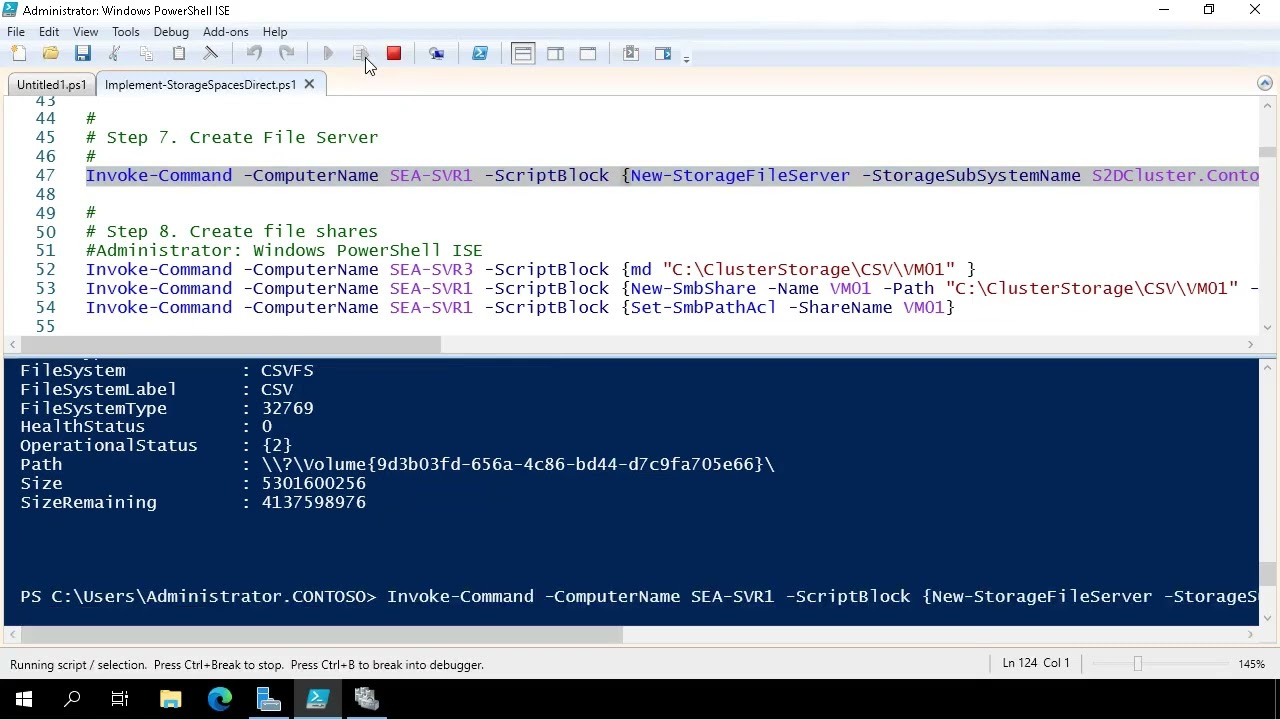Open the Edit menu

coord(49,32)
